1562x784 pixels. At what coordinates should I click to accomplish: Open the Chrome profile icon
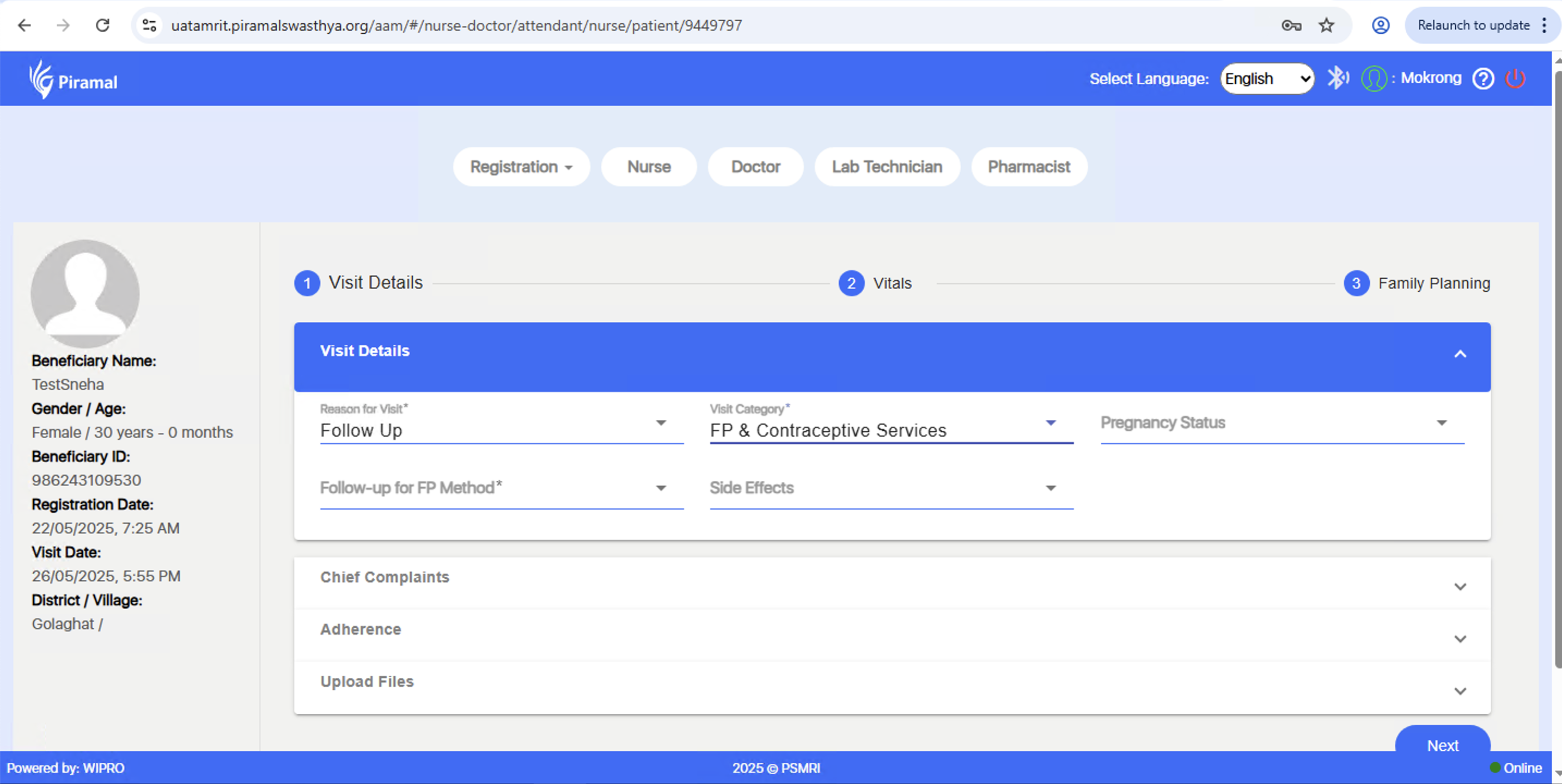pyautogui.click(x=1380, y=26)
